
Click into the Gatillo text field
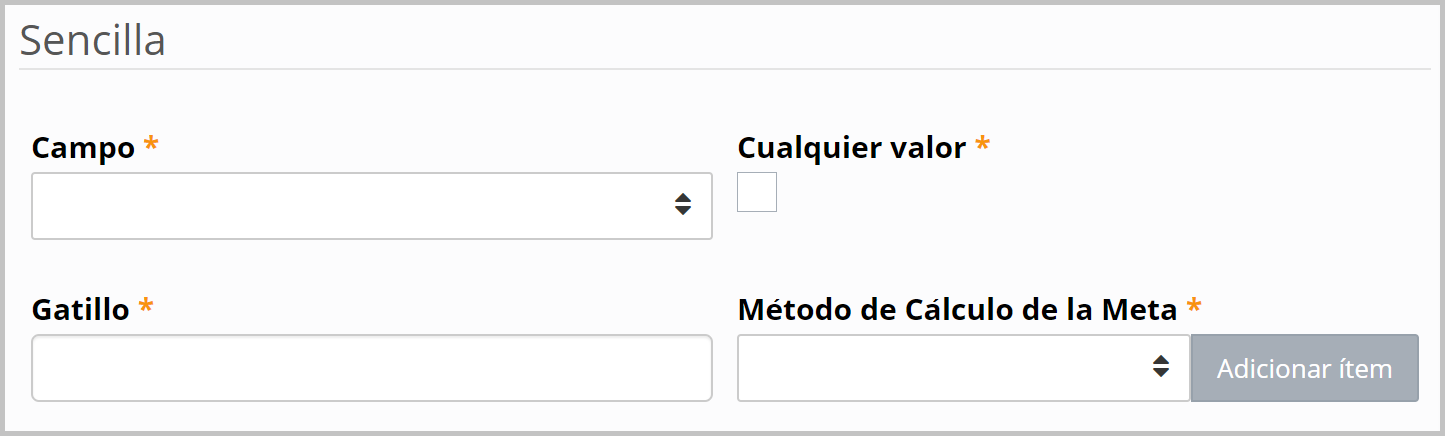point(371,368)
